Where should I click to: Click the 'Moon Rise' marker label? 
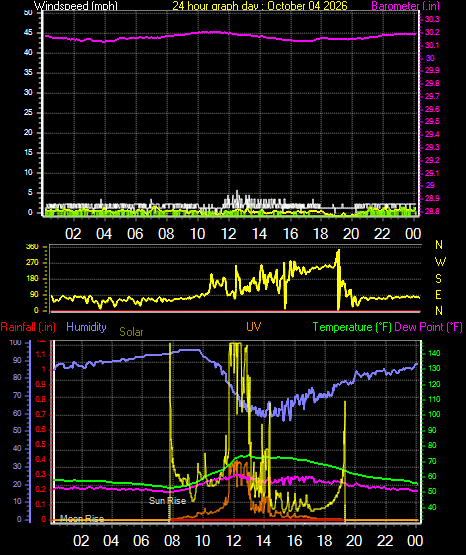pos(82,519)
